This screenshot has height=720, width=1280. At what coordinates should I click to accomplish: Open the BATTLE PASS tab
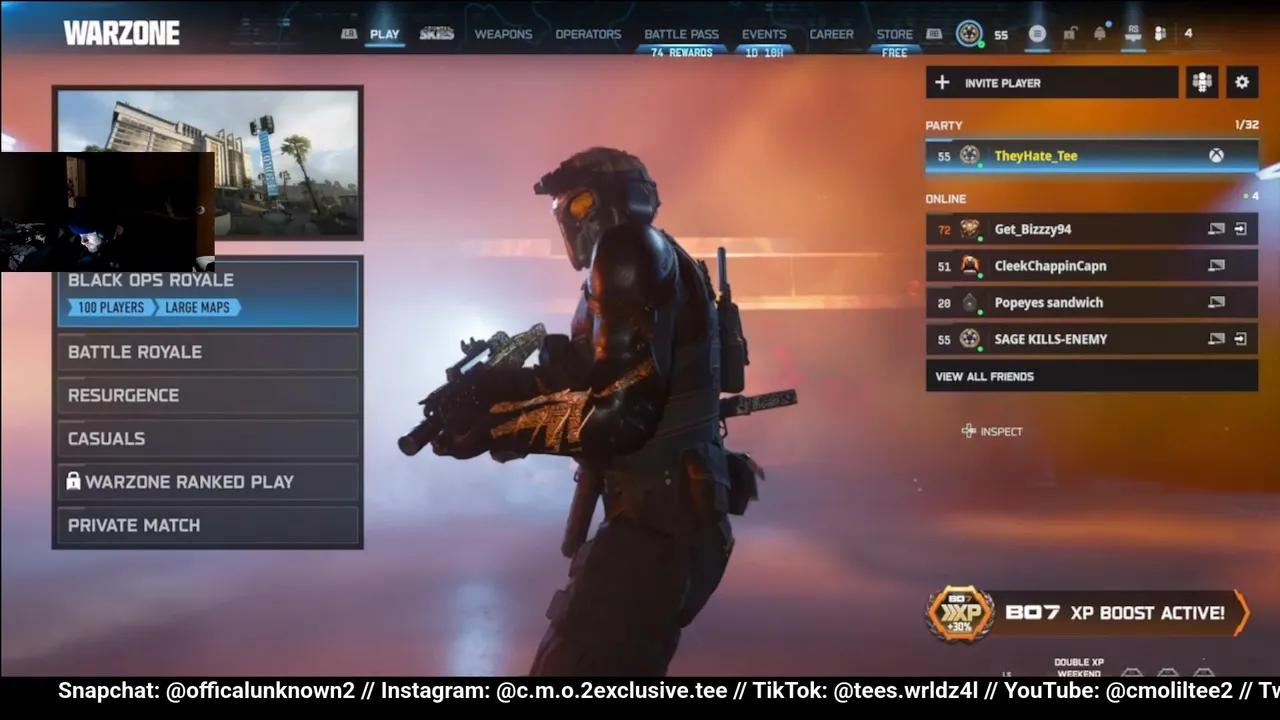(x=681, y=34)
